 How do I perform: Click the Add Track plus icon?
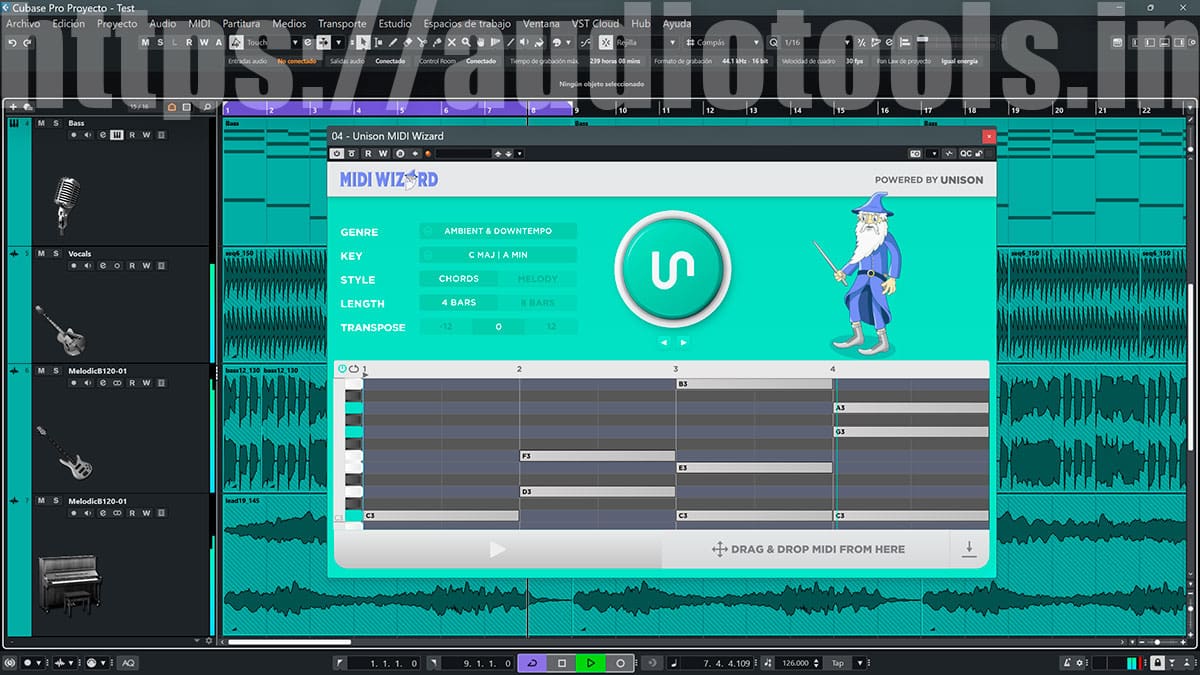[x=13, y=106]
